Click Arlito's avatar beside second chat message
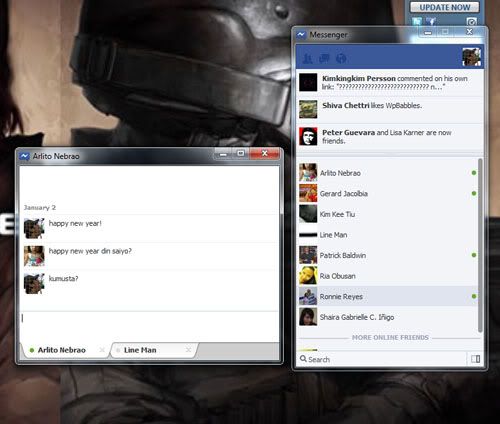Viewport: 500px width, 424px height. pos(34,256)
